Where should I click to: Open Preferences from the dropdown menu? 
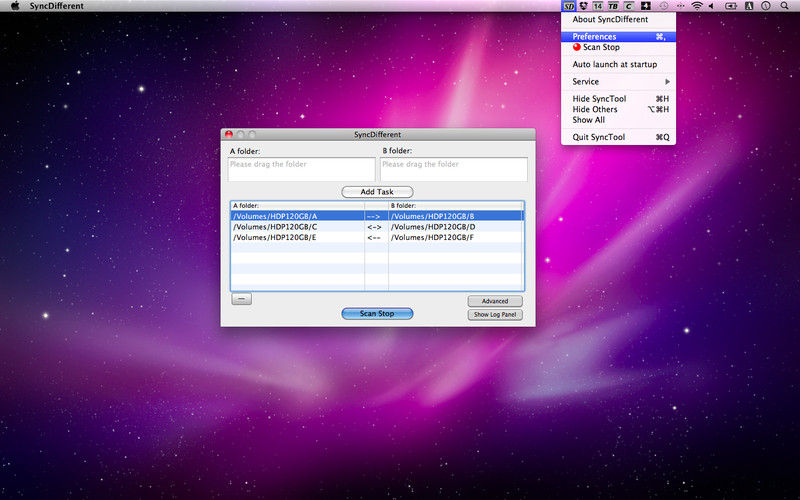click(618, 36)
